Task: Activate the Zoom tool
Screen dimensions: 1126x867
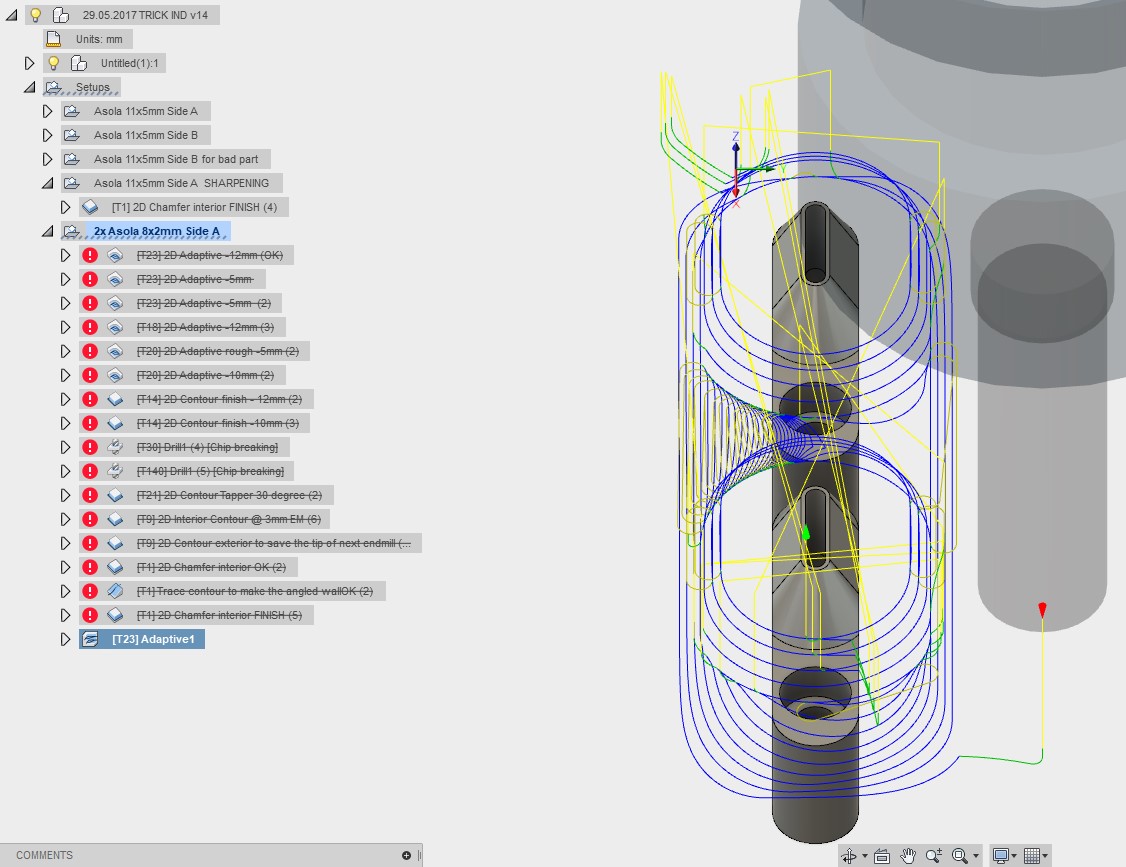Action: coord(934,856)
